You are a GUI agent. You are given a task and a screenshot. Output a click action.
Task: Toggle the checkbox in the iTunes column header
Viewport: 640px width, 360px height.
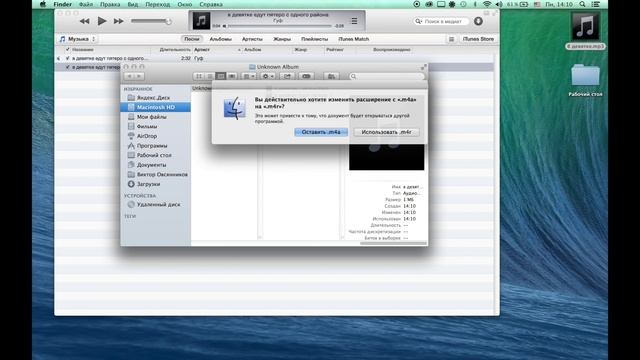tap(67, 49)
